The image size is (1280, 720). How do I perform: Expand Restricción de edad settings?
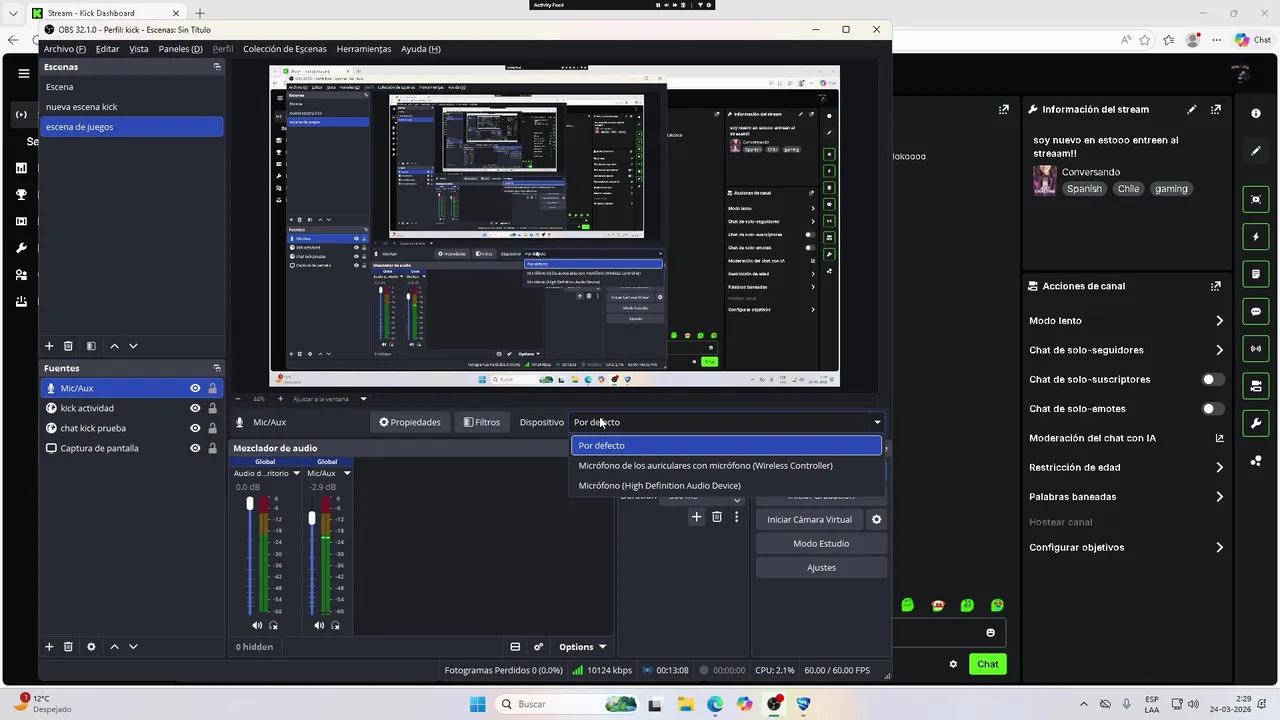click(1219, 467)
